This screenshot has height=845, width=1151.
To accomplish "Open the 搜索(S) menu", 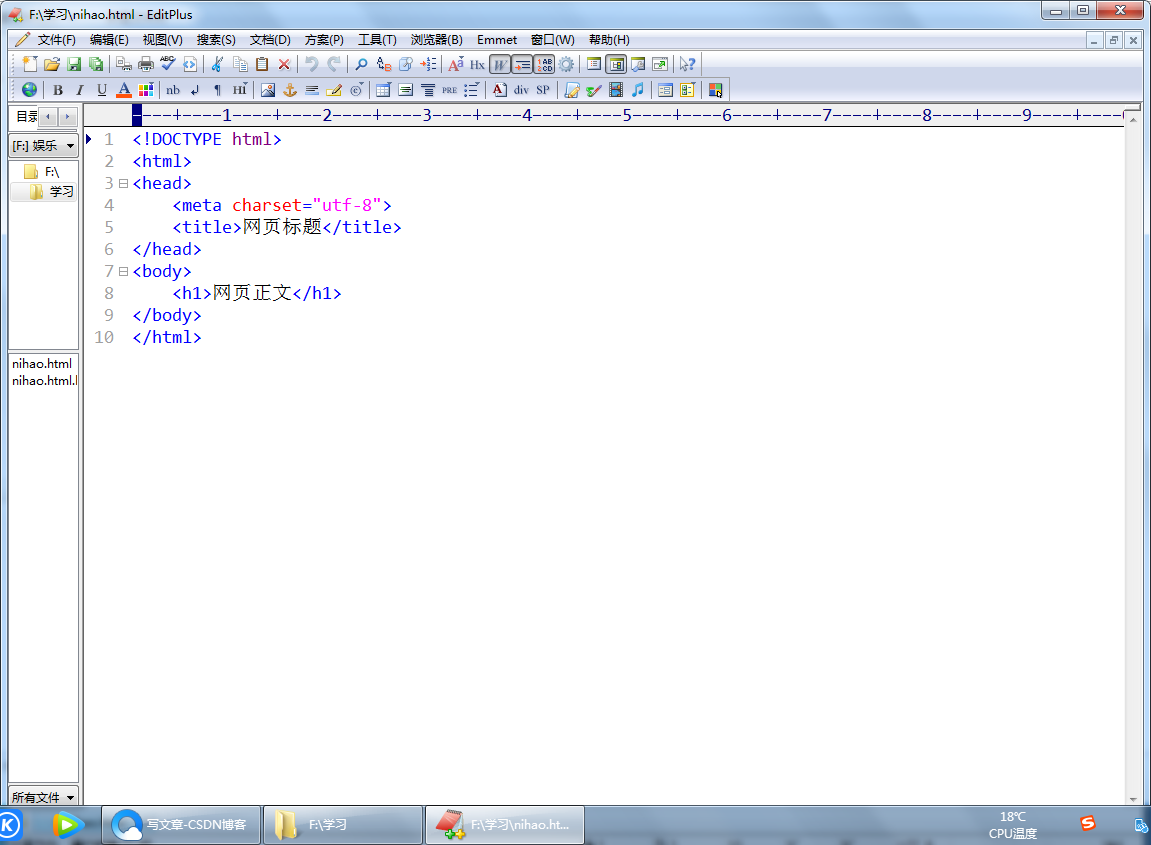I will click(x=216, y=40).
